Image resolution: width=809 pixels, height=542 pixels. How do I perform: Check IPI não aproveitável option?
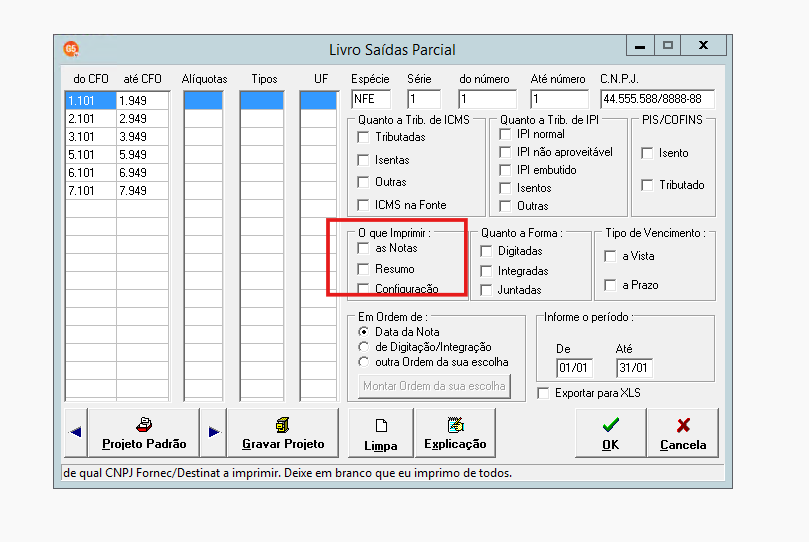505,152
